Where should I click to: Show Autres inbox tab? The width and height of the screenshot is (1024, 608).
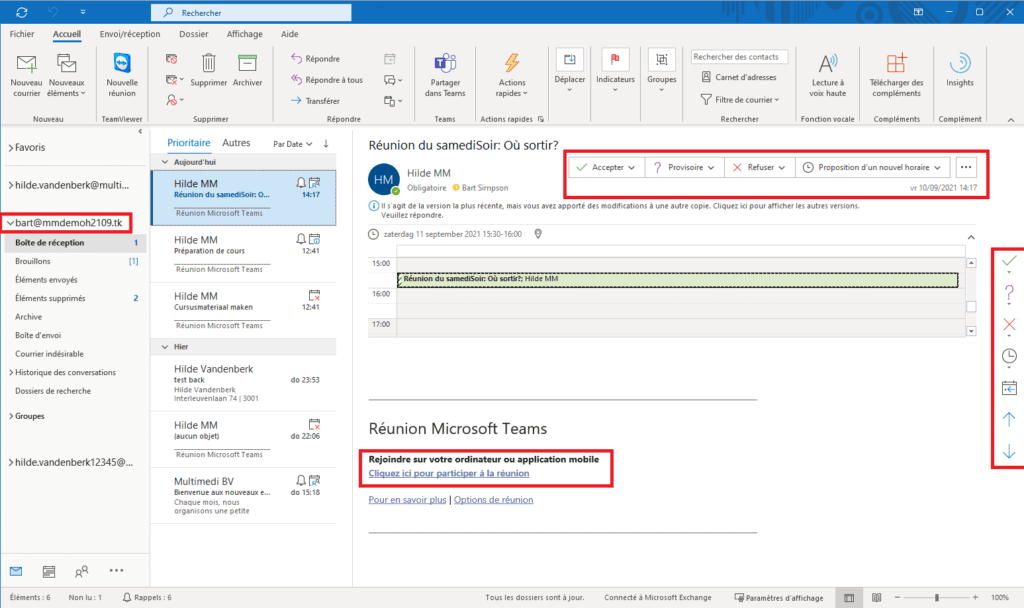coord(236,143)
